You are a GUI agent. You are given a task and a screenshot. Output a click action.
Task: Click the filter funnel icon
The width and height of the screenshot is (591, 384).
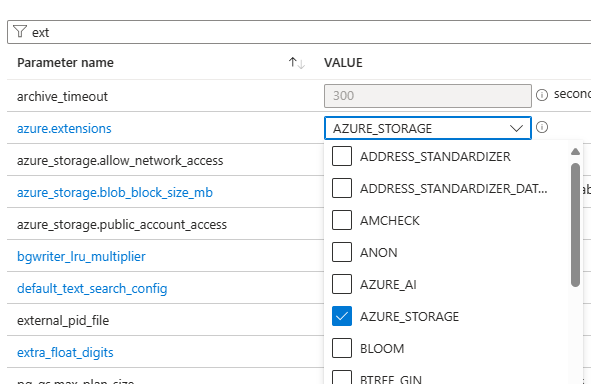(20, 32)
